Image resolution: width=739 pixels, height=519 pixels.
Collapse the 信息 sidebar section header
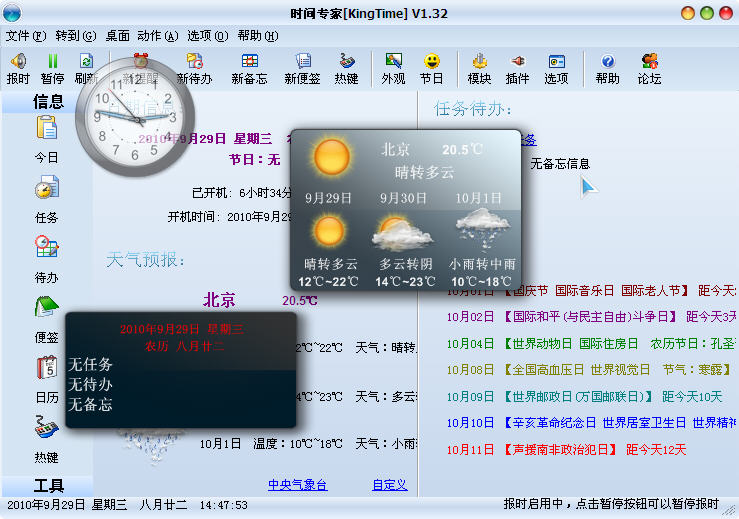point(48,101)
